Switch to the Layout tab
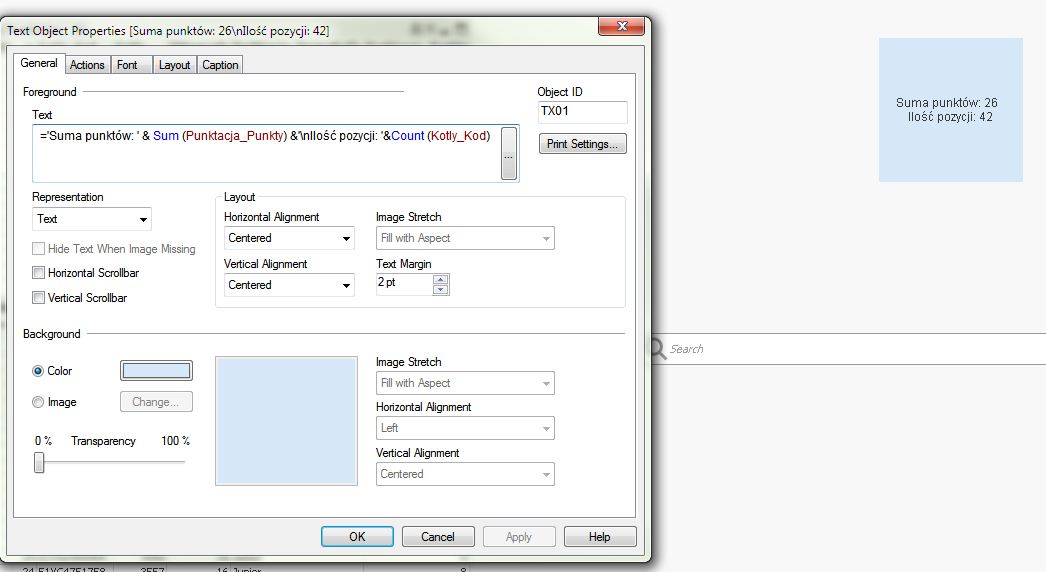 point(175,65)
